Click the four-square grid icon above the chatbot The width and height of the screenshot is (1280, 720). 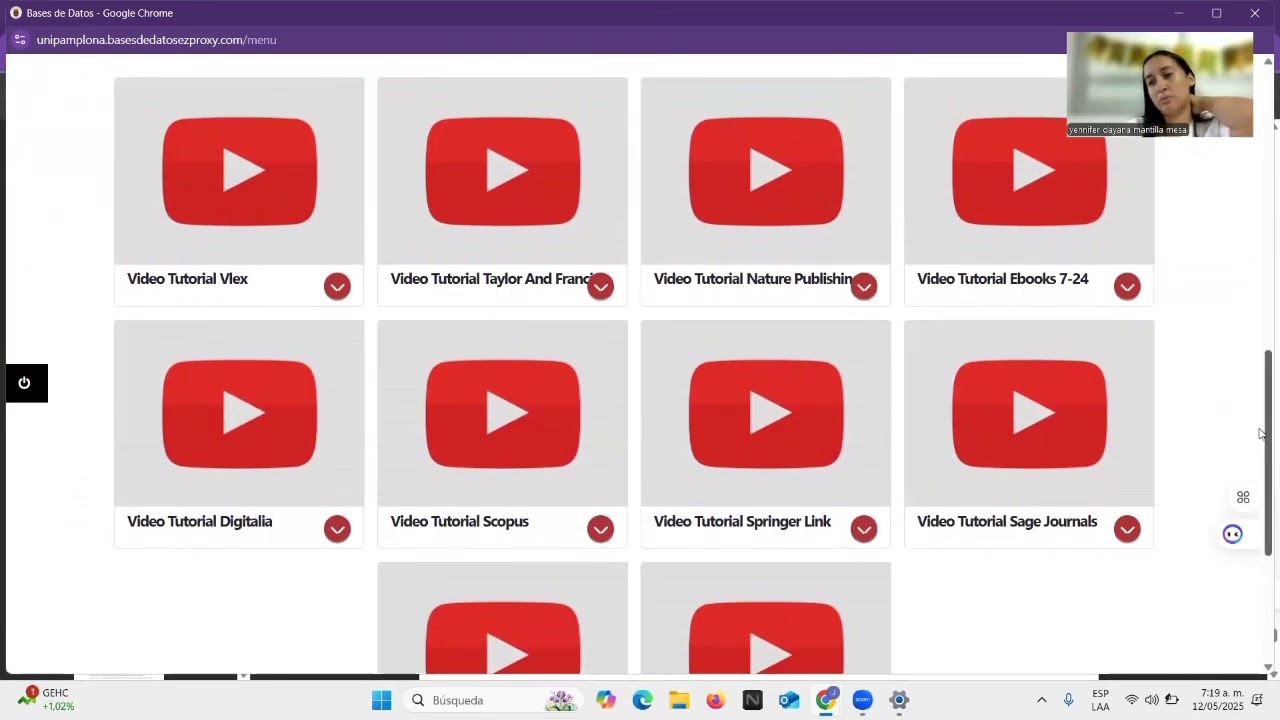1243,497
